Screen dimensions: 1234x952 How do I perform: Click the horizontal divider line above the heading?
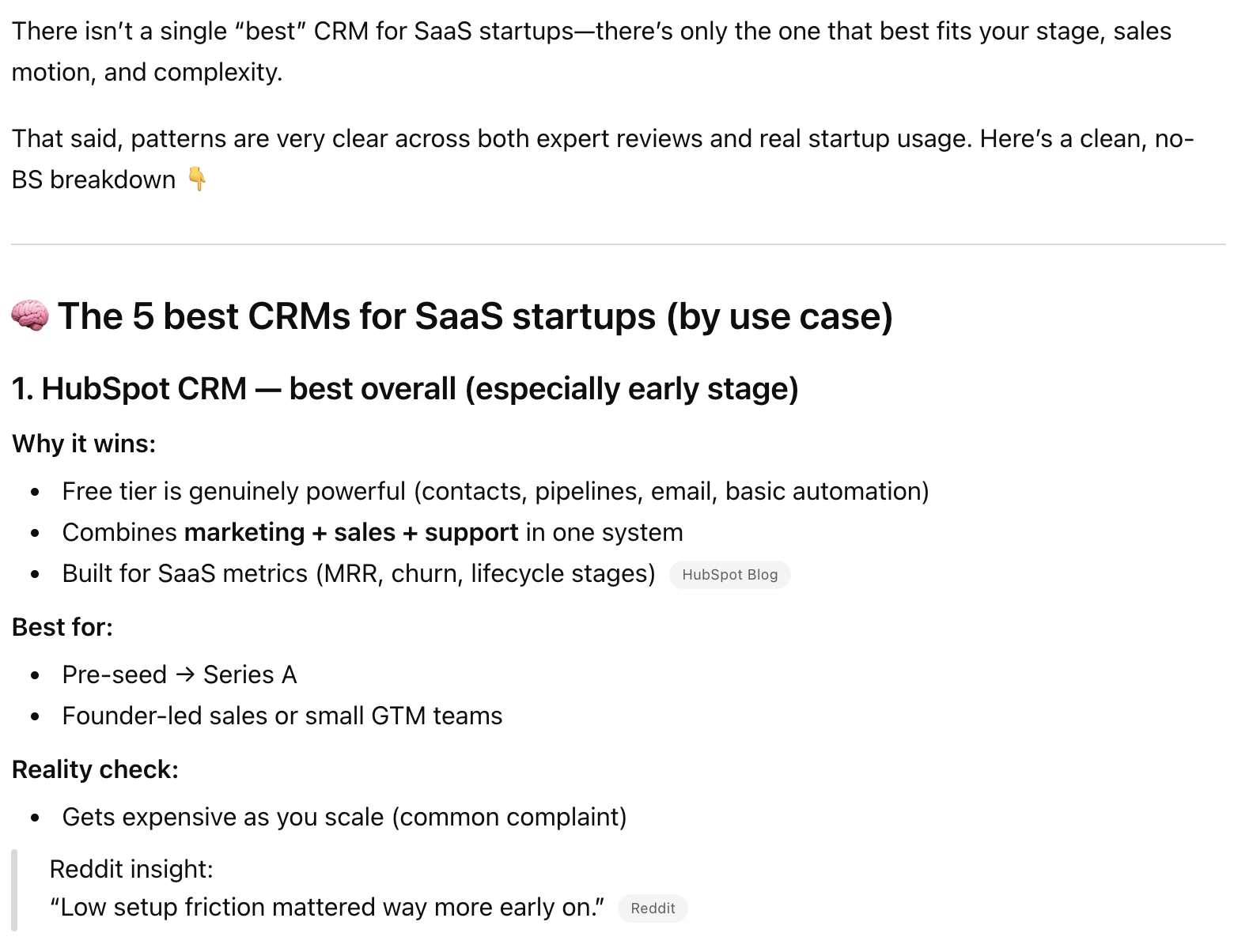click(617, 244)
